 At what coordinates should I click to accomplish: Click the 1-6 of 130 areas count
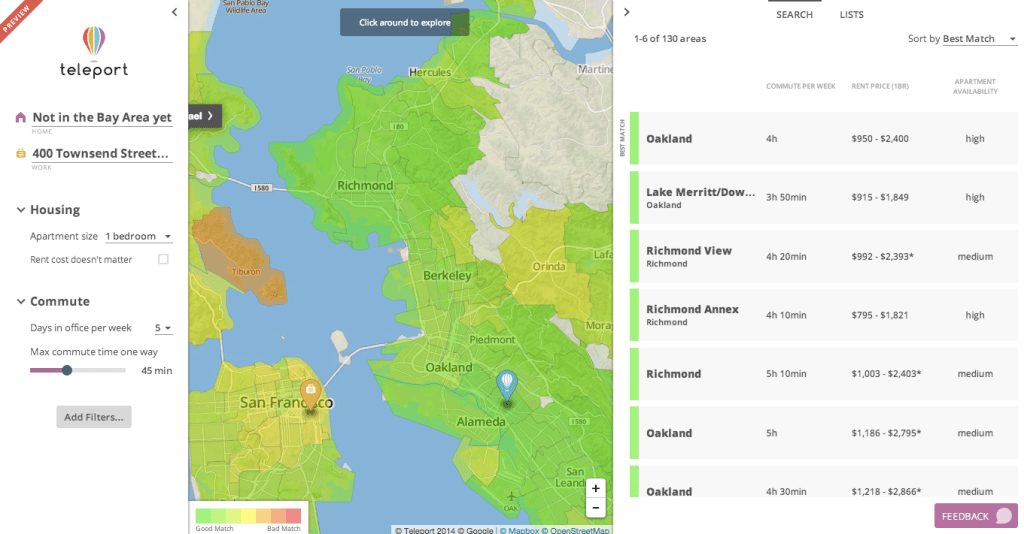coord(670,39)
